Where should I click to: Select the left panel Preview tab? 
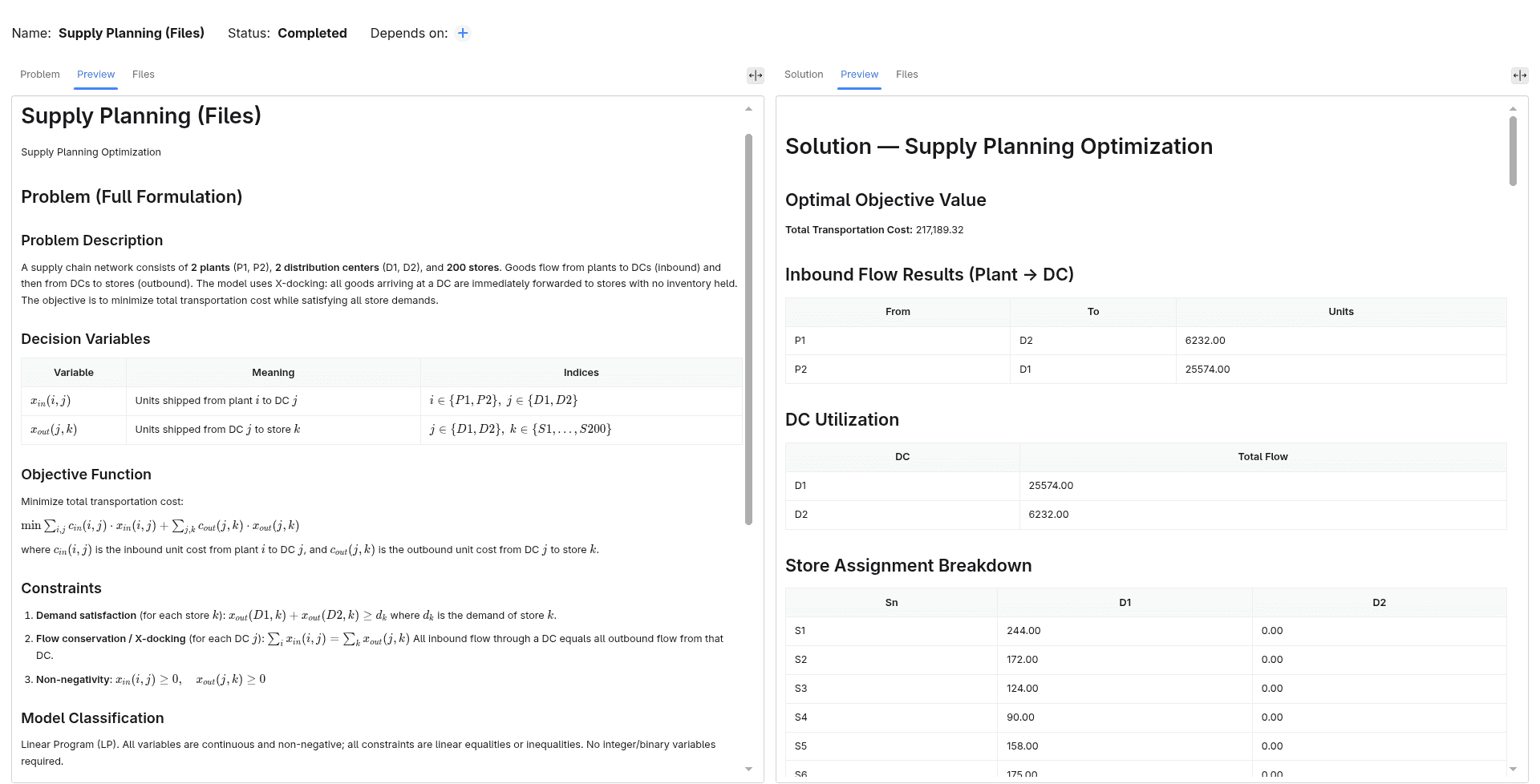point(96,75)
